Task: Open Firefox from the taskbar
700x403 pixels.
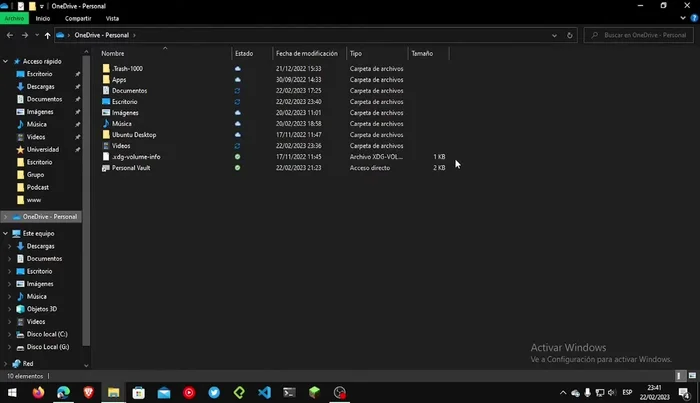Action: pyautogui.click(x=39, y=393)
